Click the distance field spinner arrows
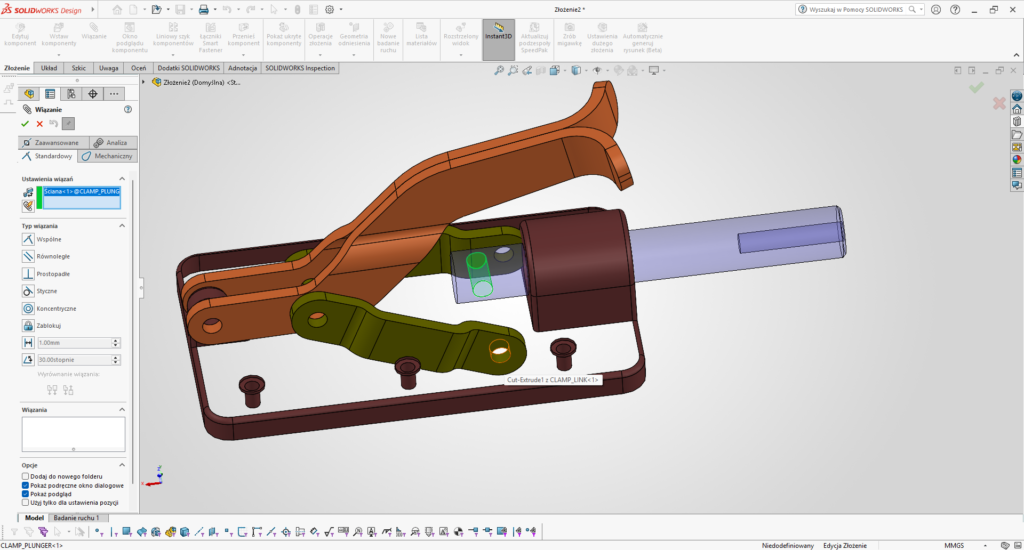Image resolution: width=1024 pixels, height=550 pixels. click(x=116, y=342)
